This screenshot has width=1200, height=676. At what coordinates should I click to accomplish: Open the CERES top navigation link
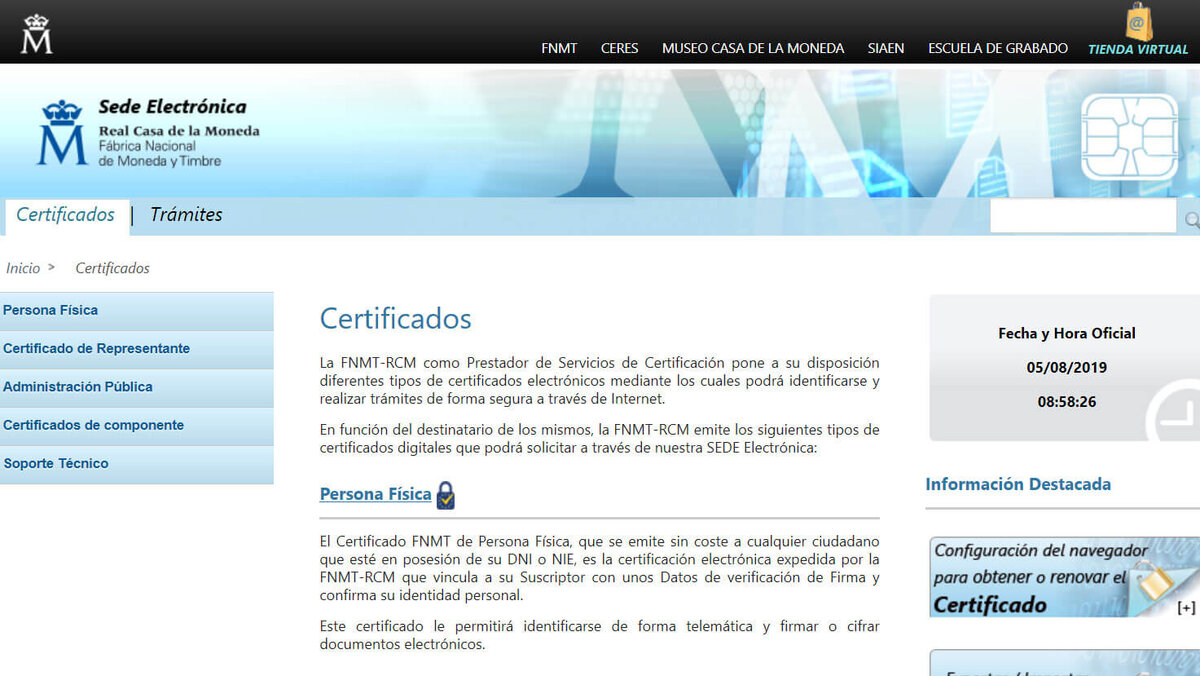coord(619,48)
